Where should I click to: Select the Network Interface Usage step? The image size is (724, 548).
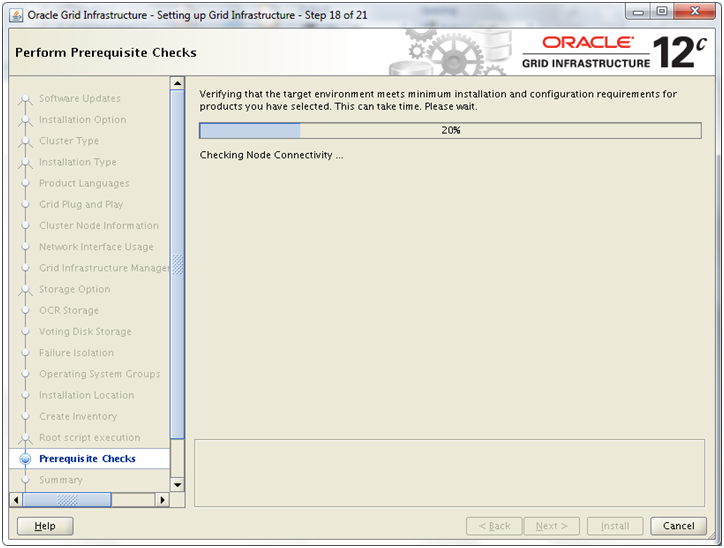97,247
